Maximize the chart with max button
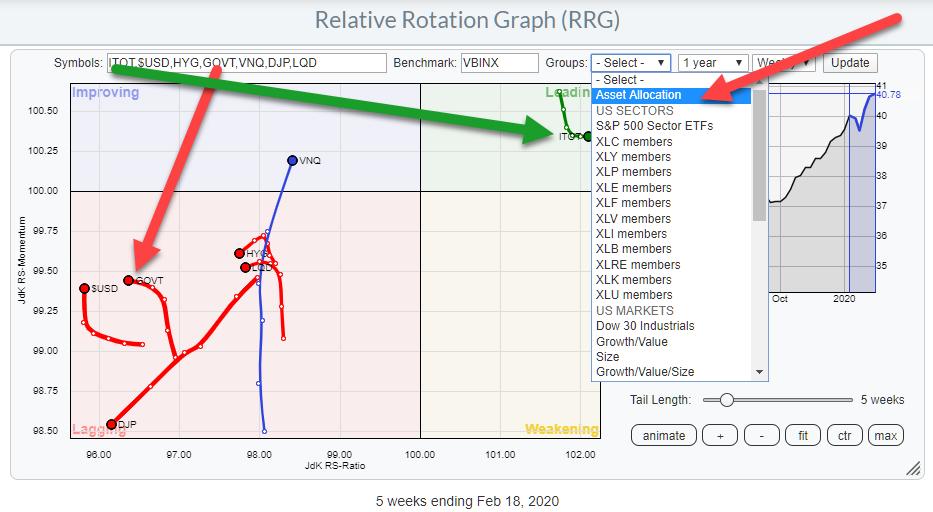Screen dimensions: 933x512 885,435
